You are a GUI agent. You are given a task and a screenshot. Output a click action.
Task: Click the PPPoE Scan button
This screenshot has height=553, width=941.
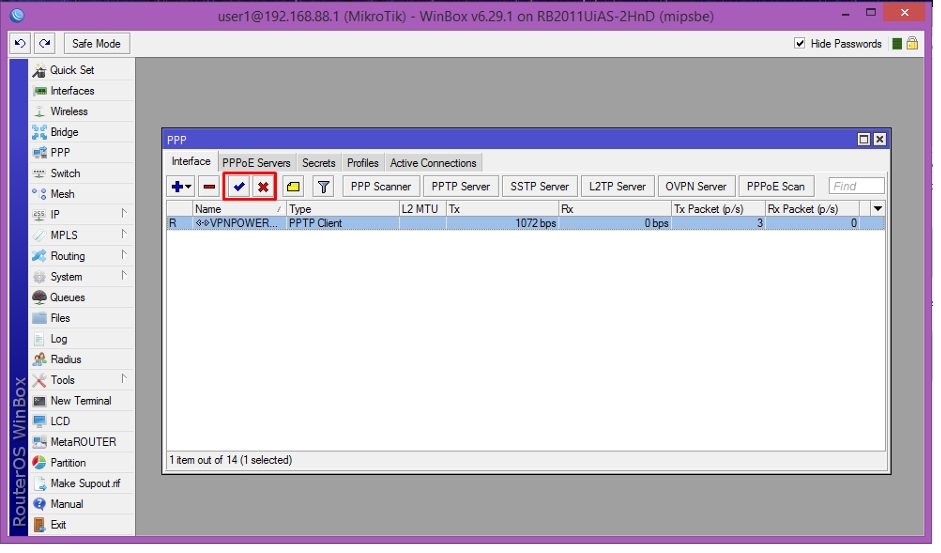pos(776,187)
